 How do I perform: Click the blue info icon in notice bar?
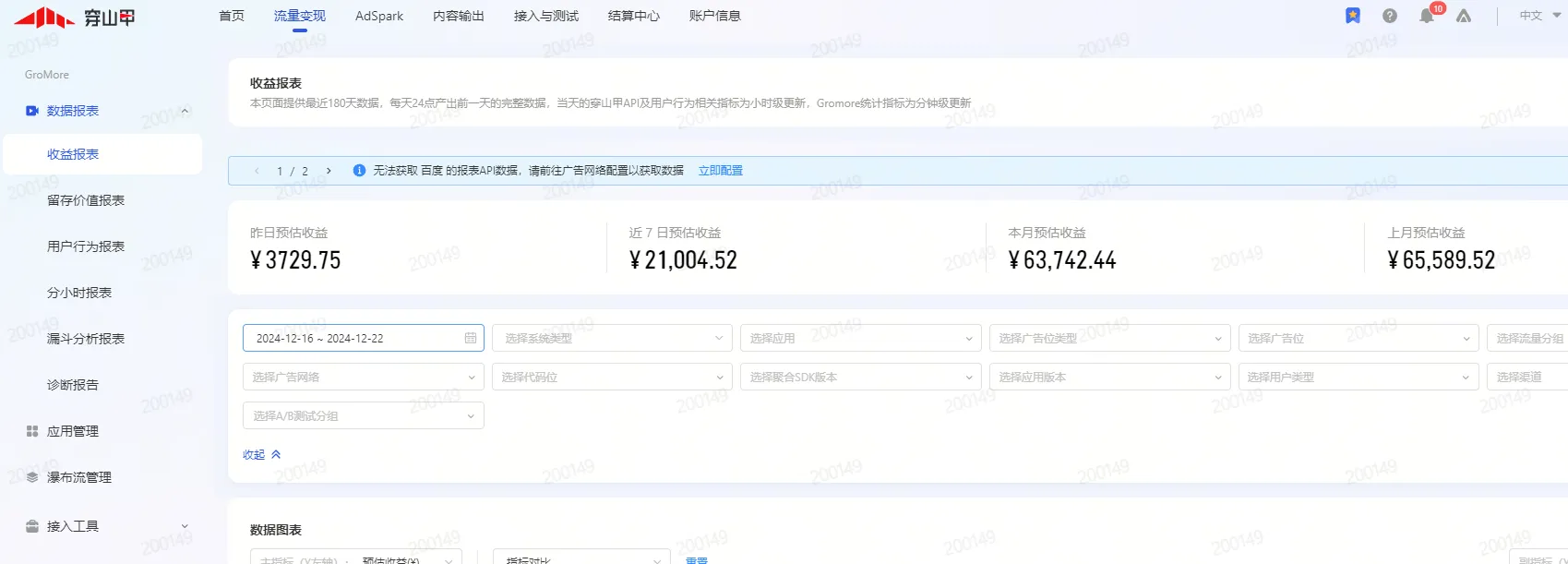[359, 171]
